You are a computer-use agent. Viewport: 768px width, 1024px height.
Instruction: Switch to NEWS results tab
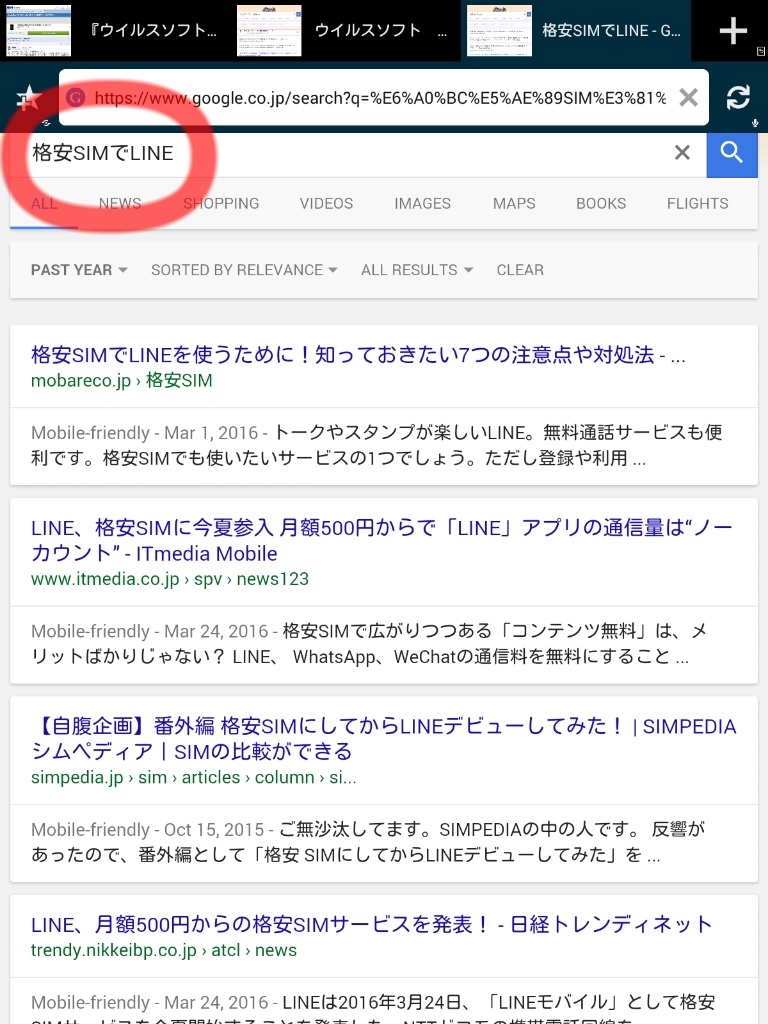pyautogui.click(x=120, y=204)
